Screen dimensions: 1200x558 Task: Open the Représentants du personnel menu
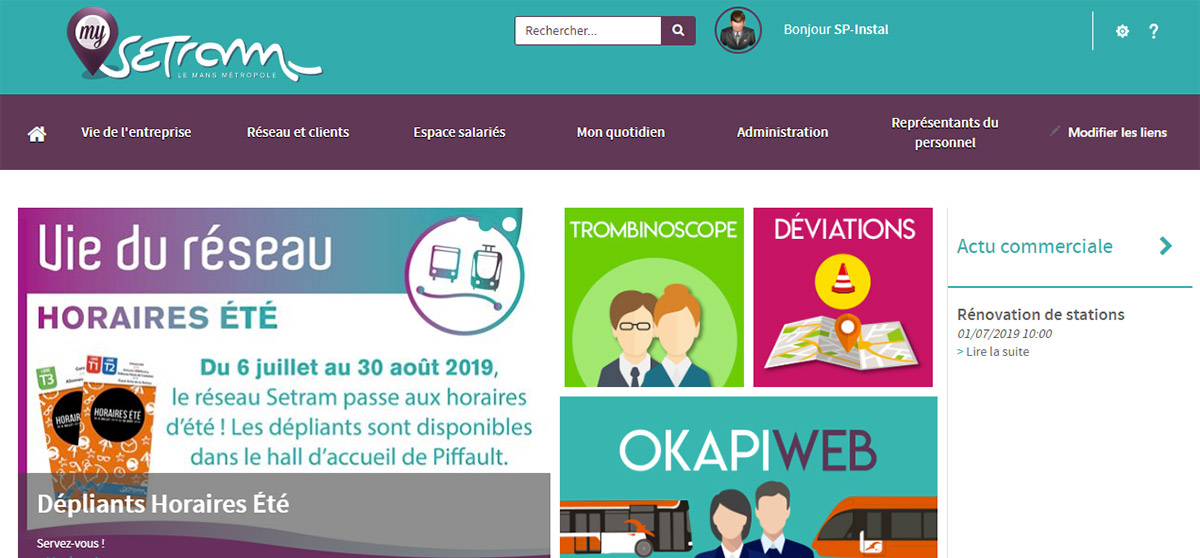click(x=945, y=133)
